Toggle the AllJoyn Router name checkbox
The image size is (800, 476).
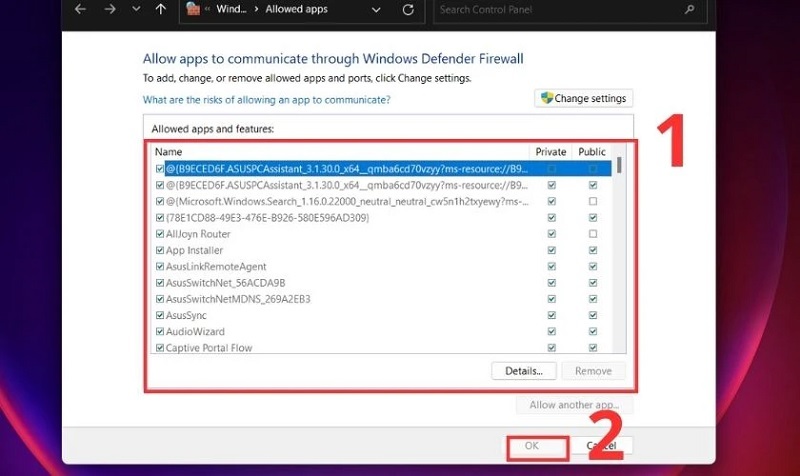pyautogui.click(x=160, y=234)
